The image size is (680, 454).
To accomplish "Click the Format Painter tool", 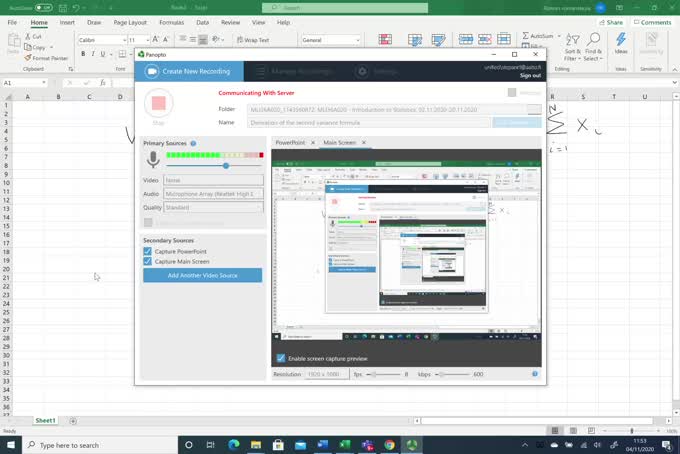I will [x=46, y=58].
